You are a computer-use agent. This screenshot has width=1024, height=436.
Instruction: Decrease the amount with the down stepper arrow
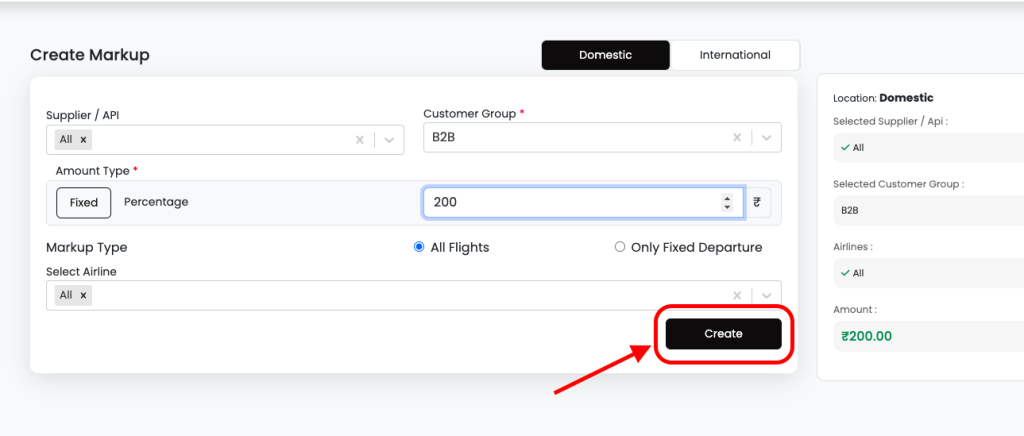[x=727, y=207]
